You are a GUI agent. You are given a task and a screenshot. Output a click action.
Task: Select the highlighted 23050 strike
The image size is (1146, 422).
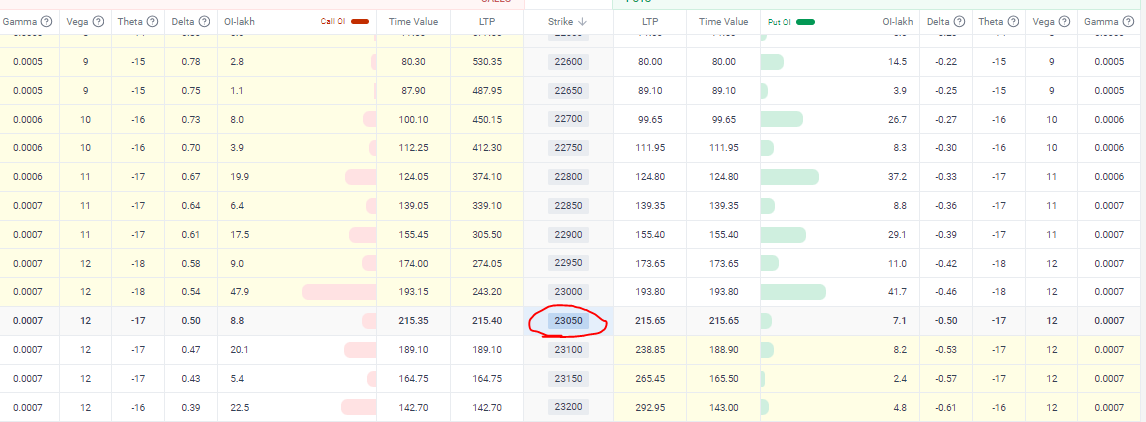coord(569,320)
